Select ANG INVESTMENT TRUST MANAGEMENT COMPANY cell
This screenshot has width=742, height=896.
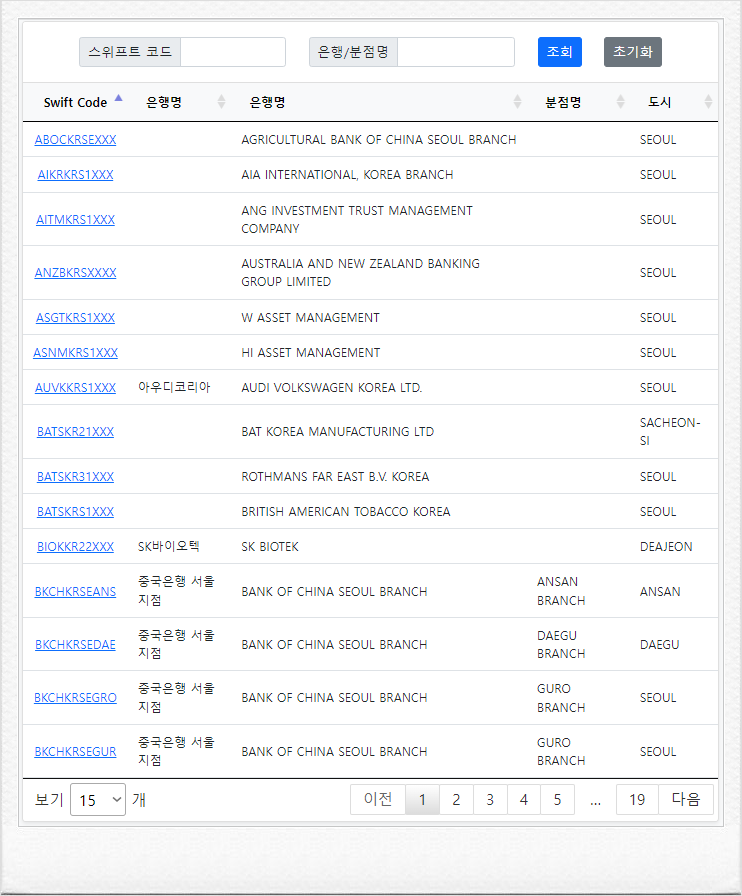(357, 219)
